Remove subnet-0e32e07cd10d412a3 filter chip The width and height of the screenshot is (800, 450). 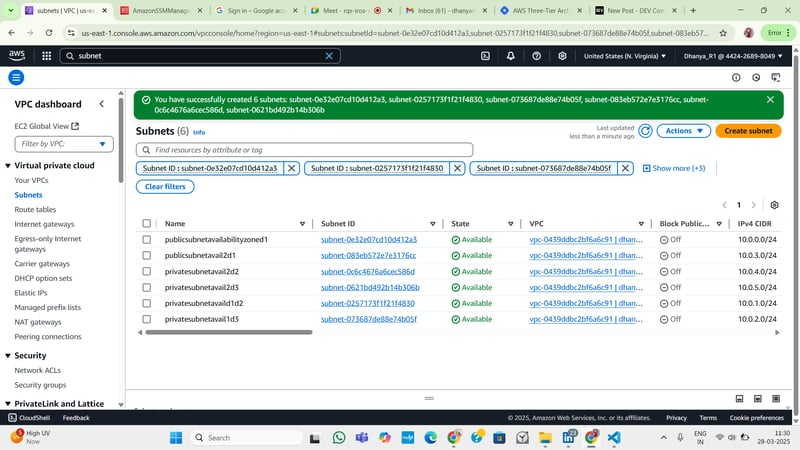pyautogui.click(x=291, y=168)
